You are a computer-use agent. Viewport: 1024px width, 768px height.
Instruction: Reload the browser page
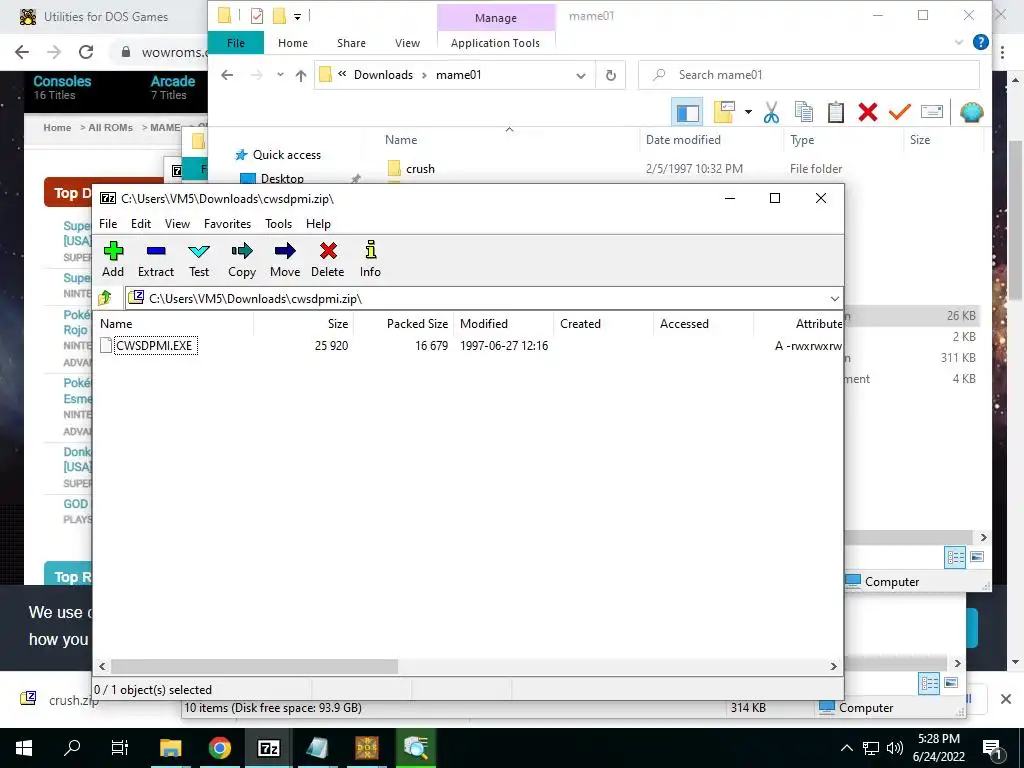[x=86, y=52]
